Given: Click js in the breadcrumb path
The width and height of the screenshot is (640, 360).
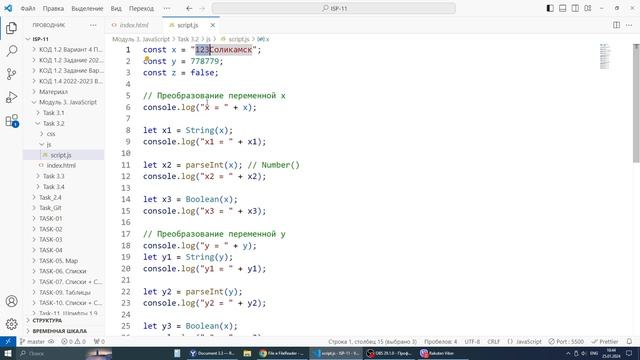Looking at the screenshot, I should (x=208, y=39).
